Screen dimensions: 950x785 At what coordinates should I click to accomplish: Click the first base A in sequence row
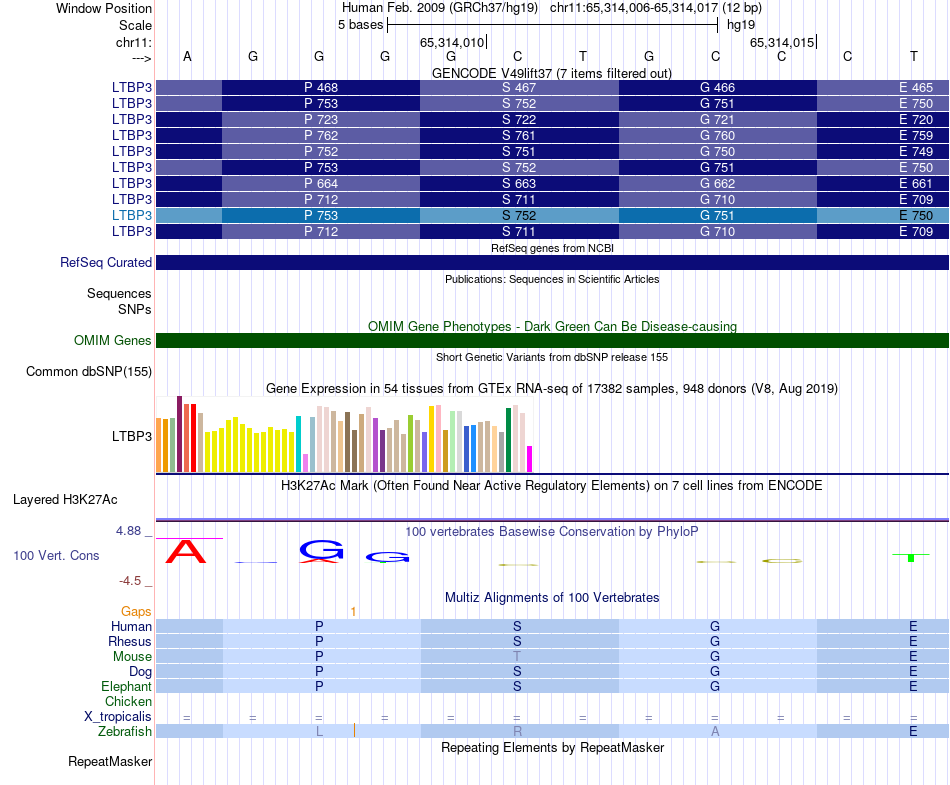187,56
